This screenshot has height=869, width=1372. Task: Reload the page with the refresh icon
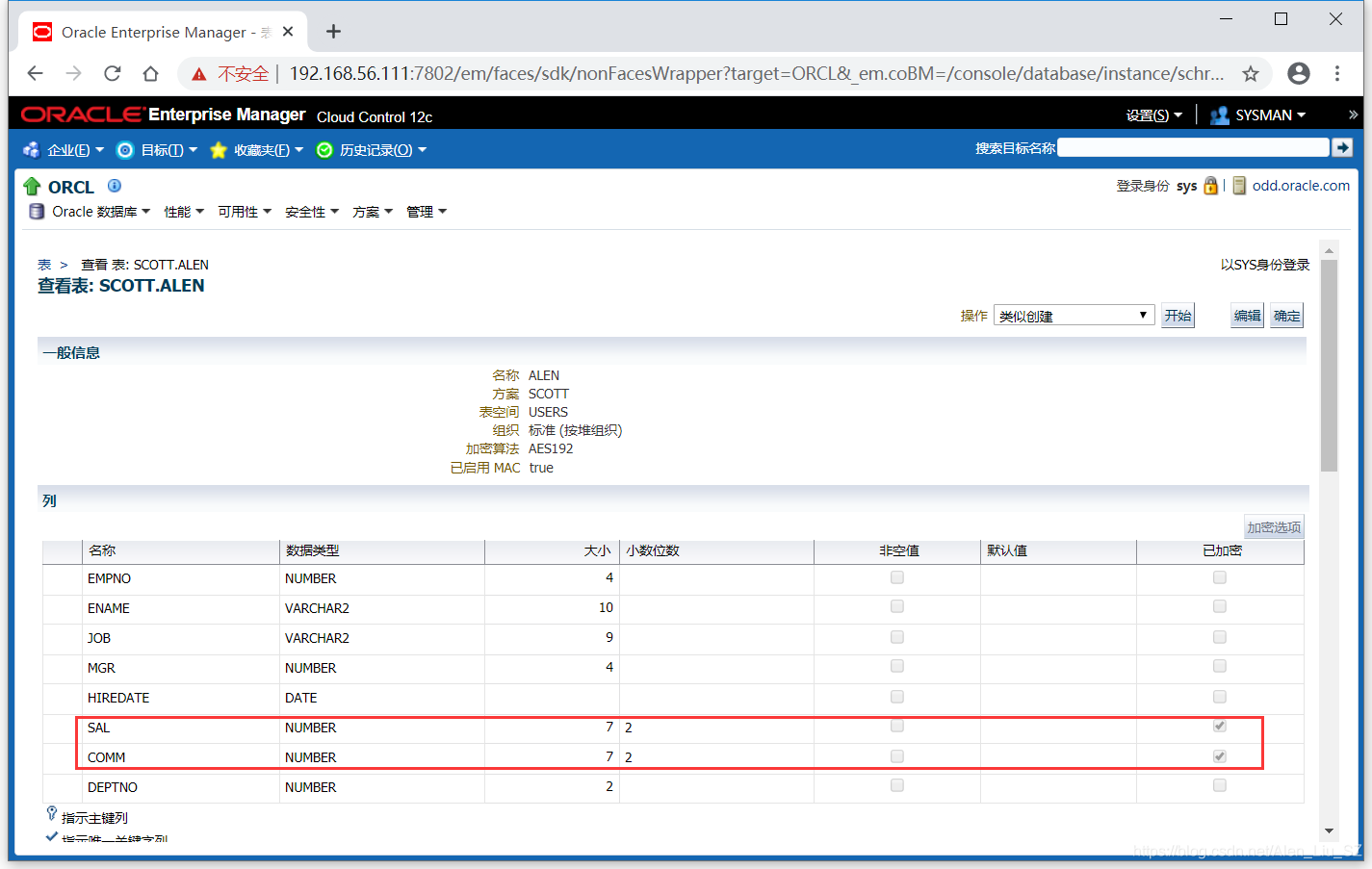(113, 73)
